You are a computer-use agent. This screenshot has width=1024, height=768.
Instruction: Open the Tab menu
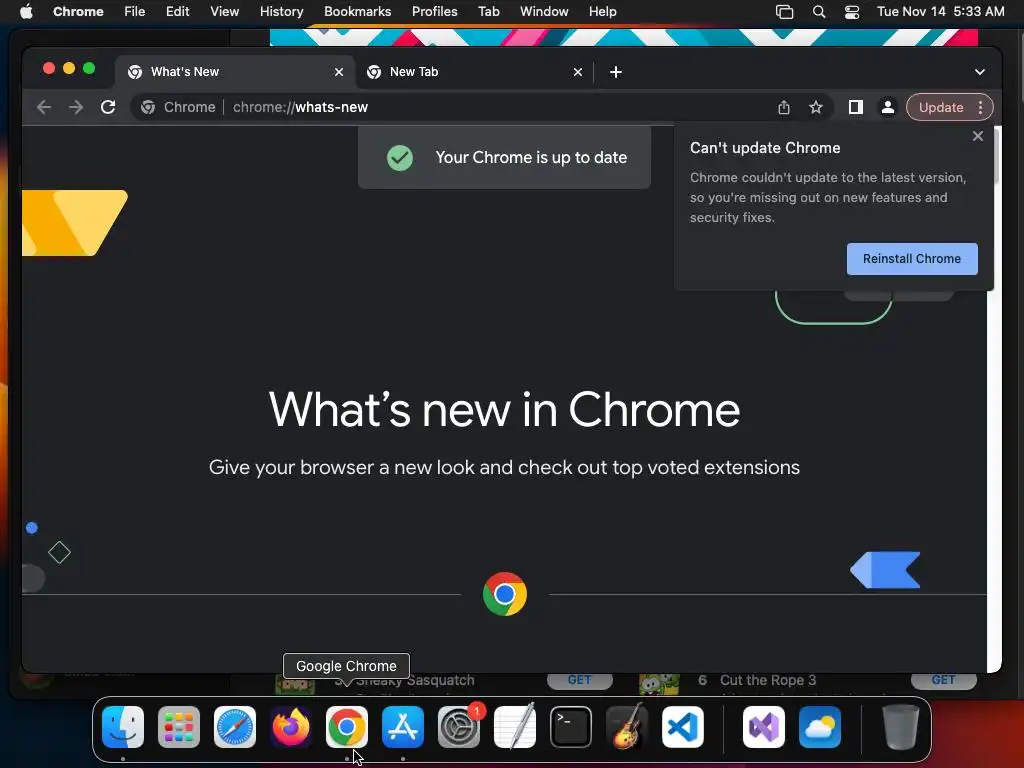488,12
